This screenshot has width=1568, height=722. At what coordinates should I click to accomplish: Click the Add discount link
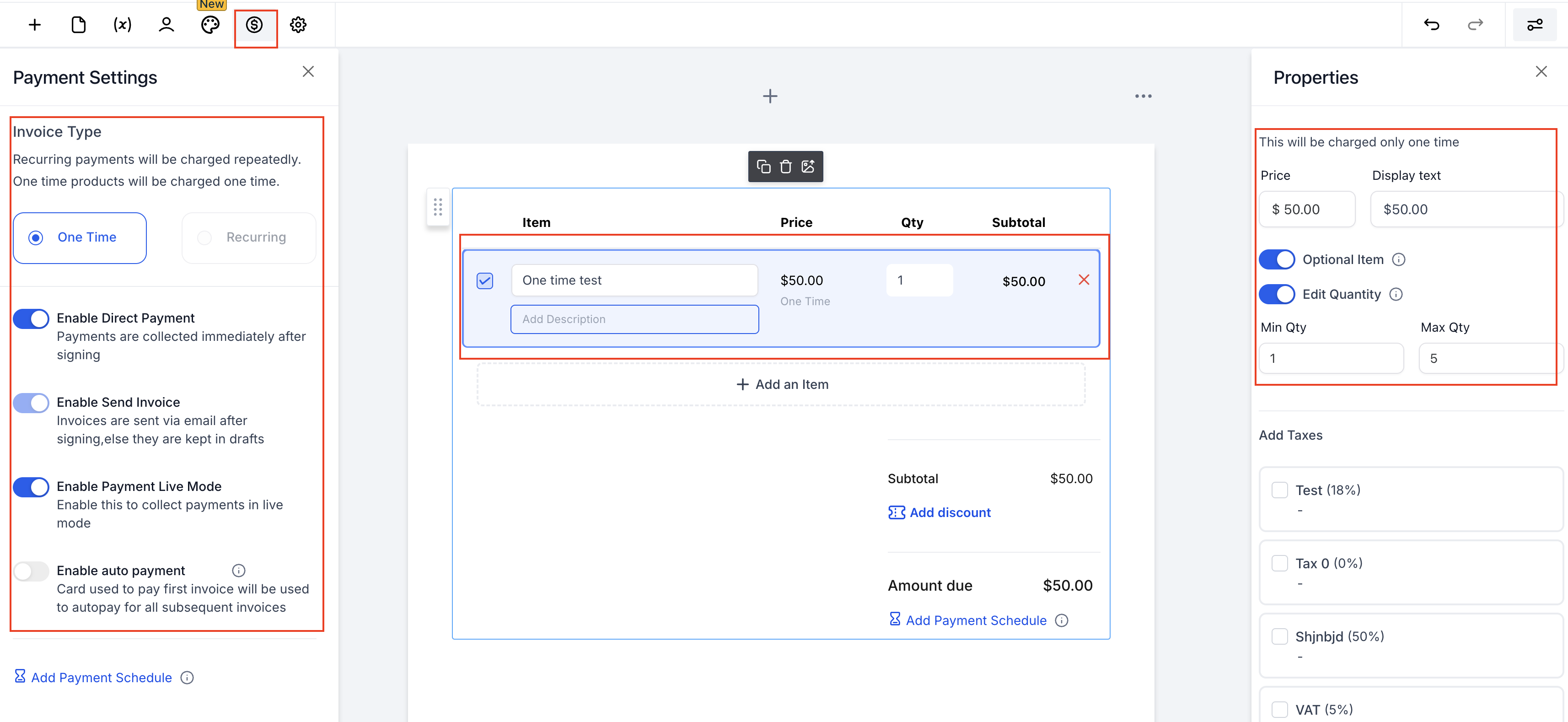pos(940,512)
